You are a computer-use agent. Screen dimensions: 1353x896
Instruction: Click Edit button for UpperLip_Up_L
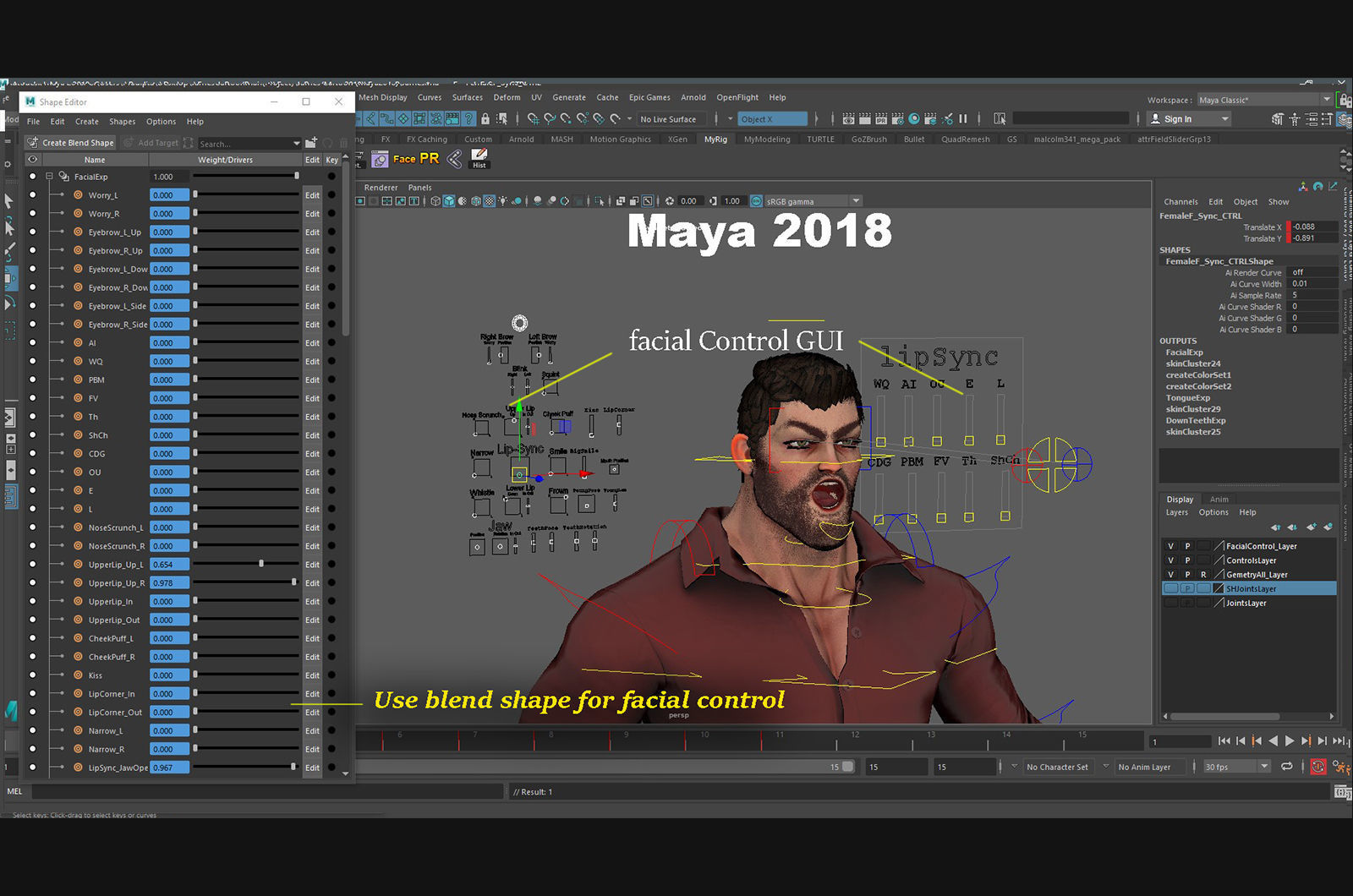312,565
